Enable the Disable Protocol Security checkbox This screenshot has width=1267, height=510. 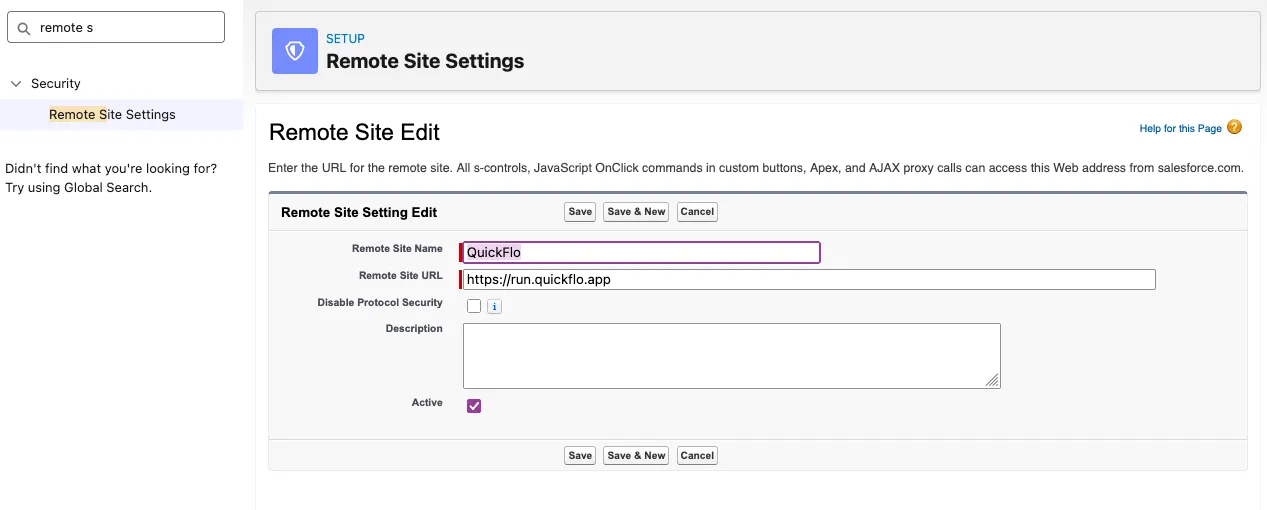coord(474,306)
